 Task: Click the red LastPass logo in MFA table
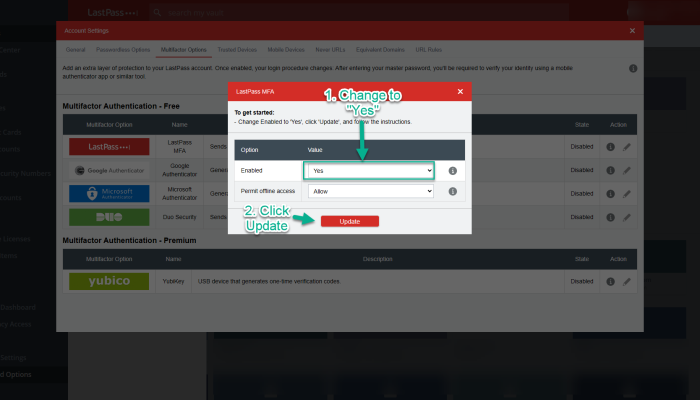click(x=109, y=147)
